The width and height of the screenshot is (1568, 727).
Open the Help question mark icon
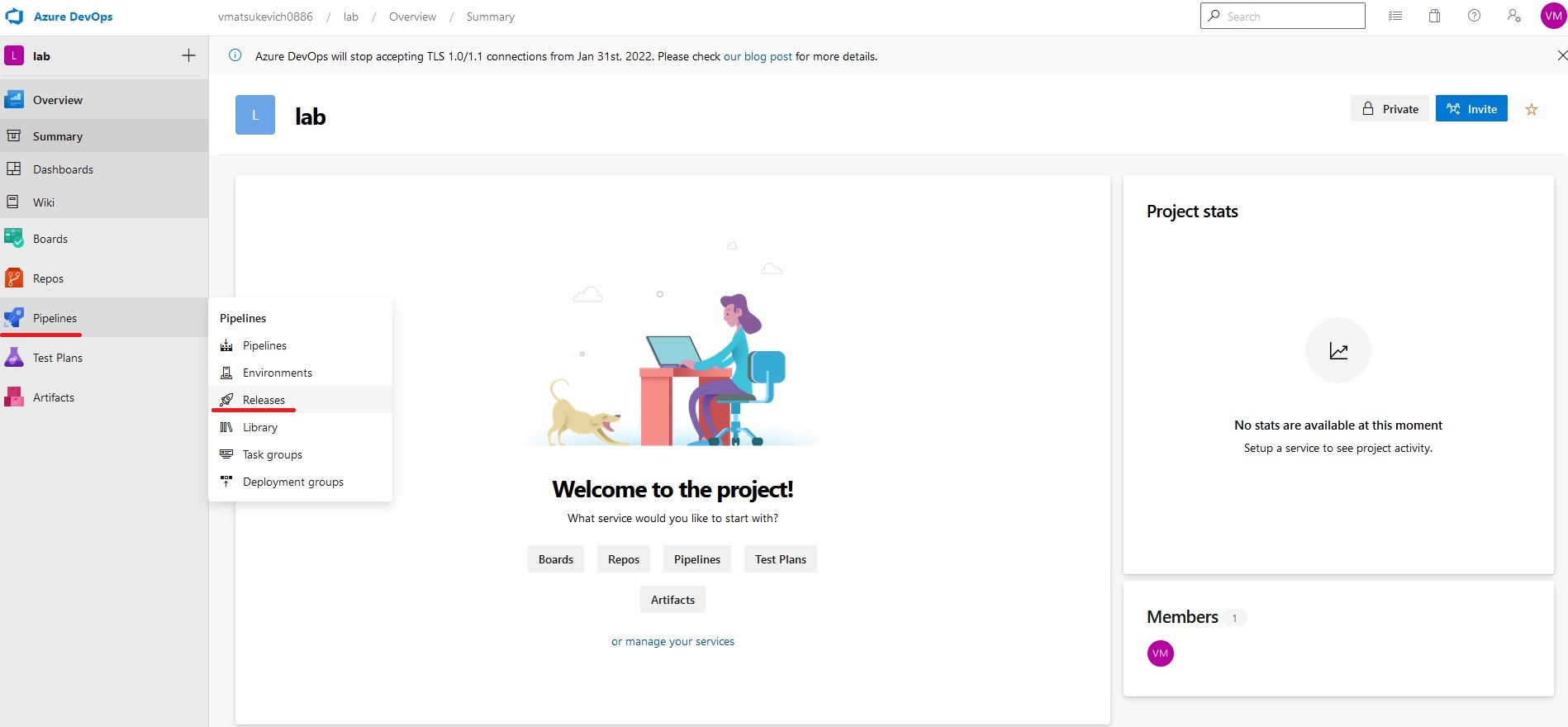(x=1475, y=16)
